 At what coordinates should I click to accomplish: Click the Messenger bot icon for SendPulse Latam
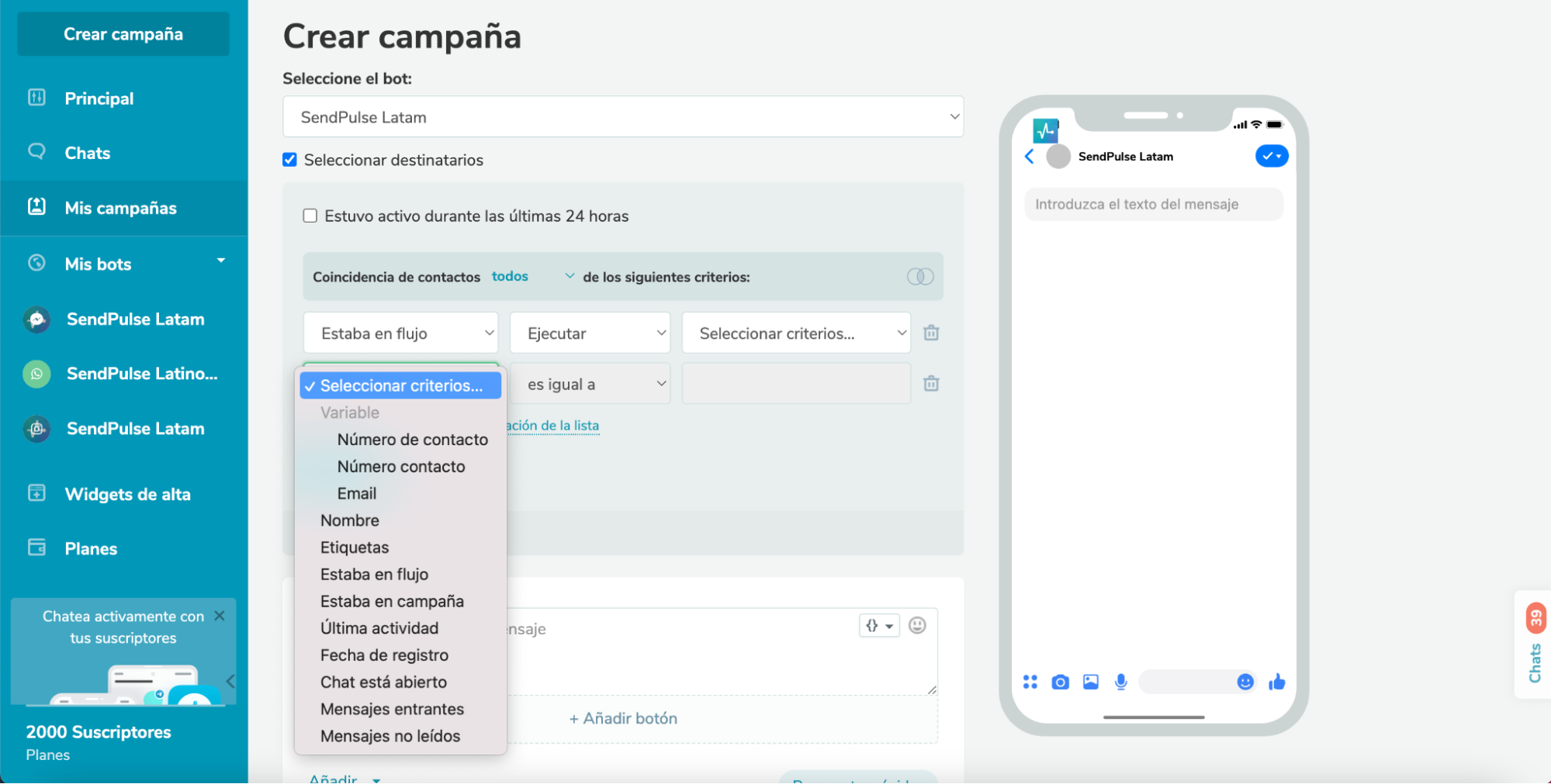click(36, 319)
